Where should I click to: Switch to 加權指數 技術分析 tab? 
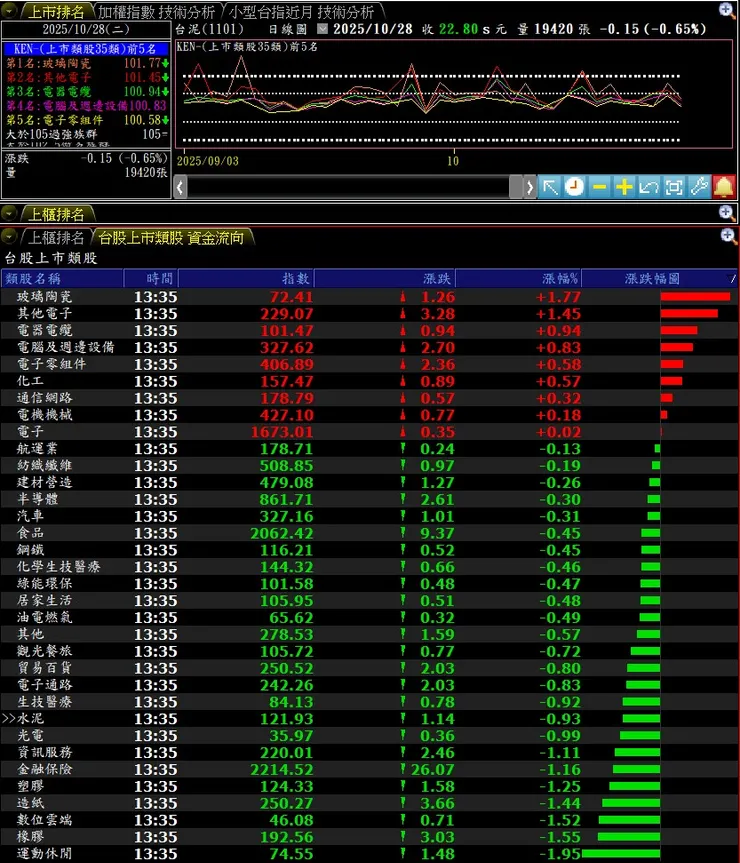tap(156, 11)
